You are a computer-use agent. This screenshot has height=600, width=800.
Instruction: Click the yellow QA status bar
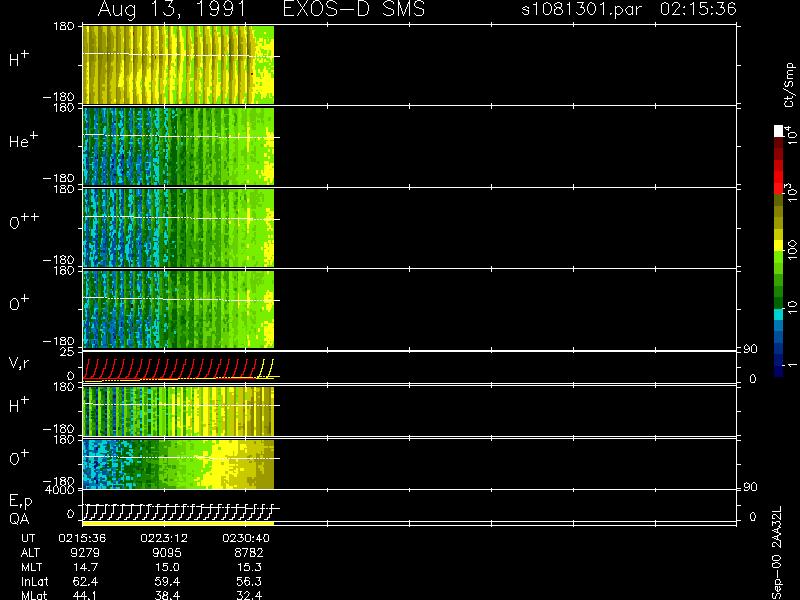[x=178, y=523]
